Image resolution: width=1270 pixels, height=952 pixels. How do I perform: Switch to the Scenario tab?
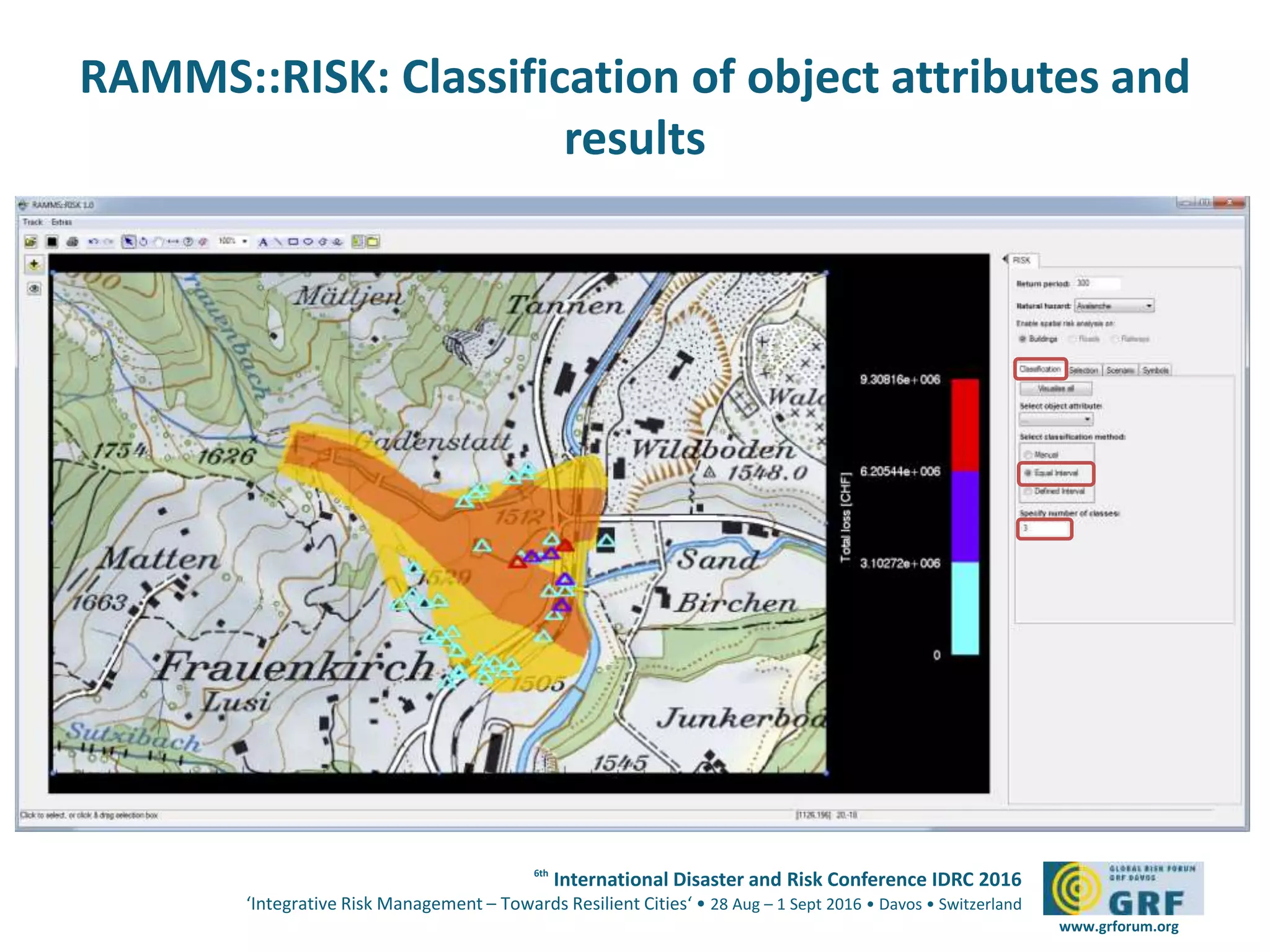[1120, 371]
